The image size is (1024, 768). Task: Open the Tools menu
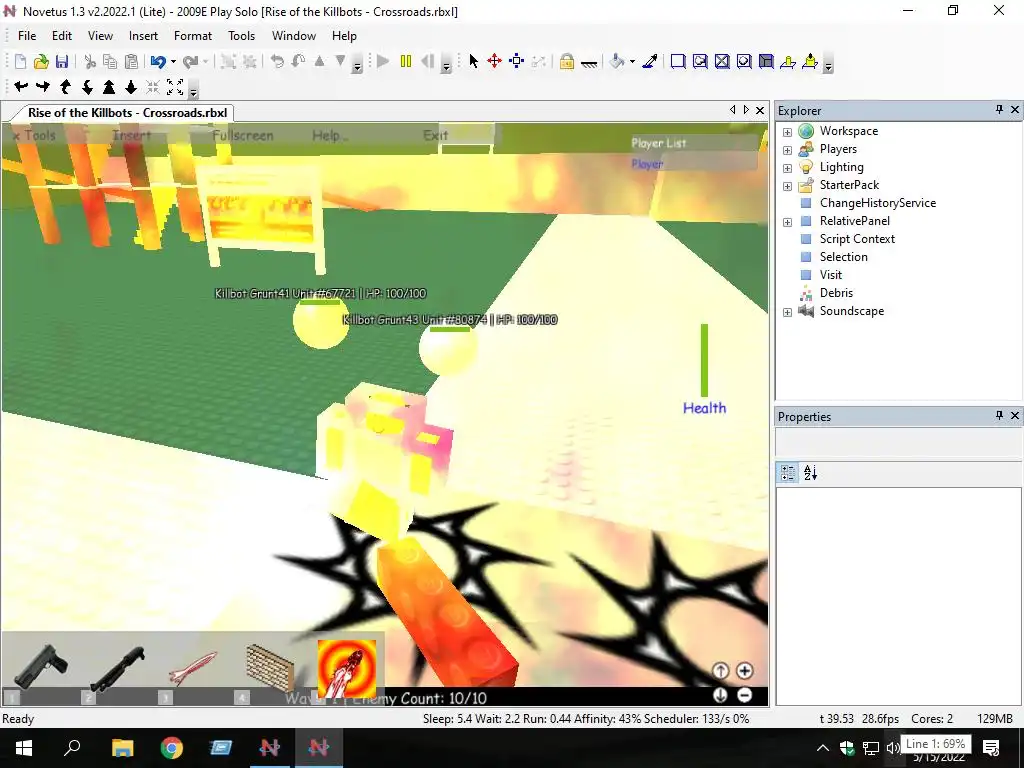coord(241,36)
